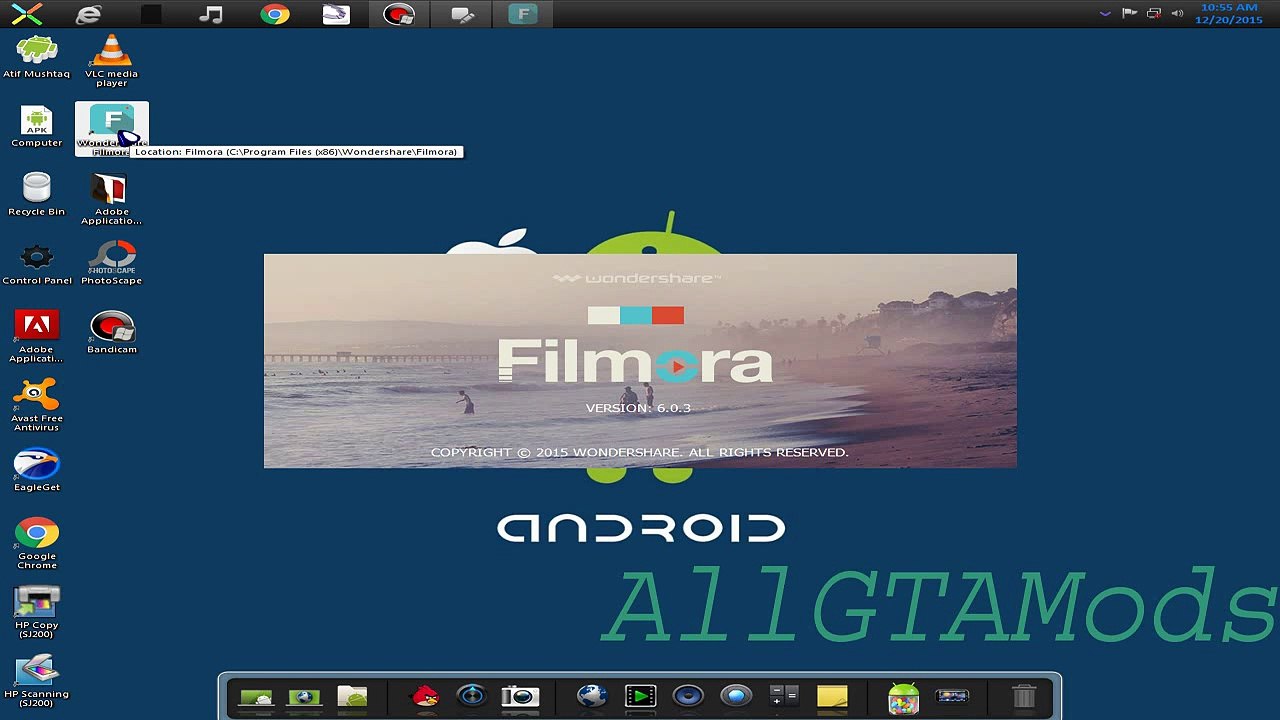This screenshot has height=720, width=1280.
Task: Switch to Chrome in the top taskbar
Action: click(274, 14)
